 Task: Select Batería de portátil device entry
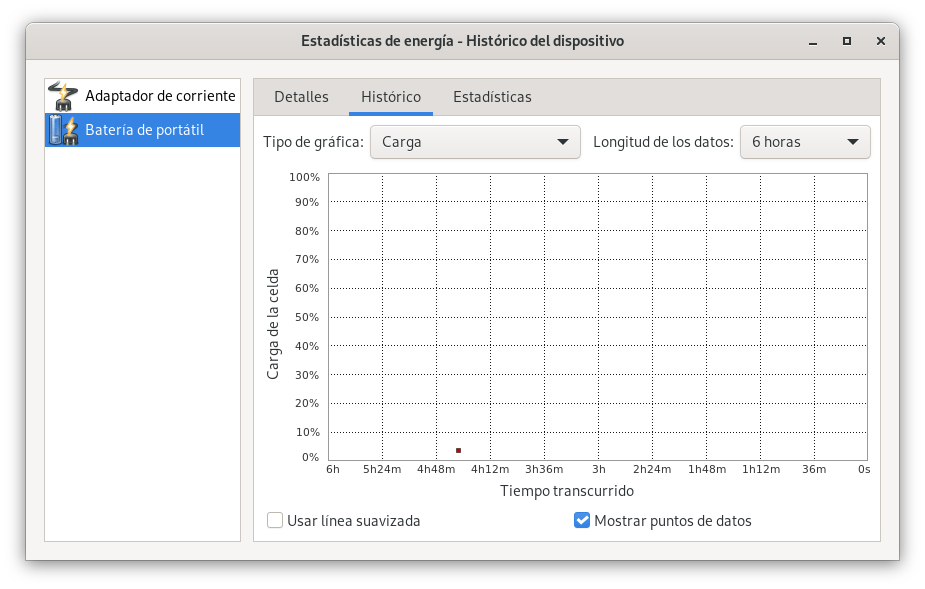coord(144,130)
